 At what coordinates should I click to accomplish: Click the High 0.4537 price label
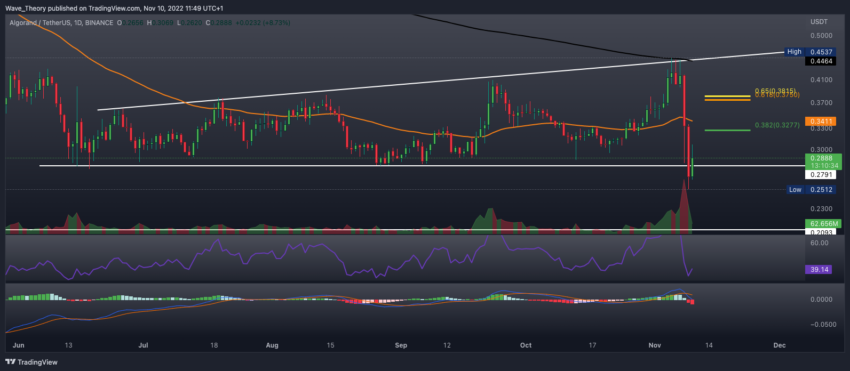pyautogui.click(x=809, y=52)
